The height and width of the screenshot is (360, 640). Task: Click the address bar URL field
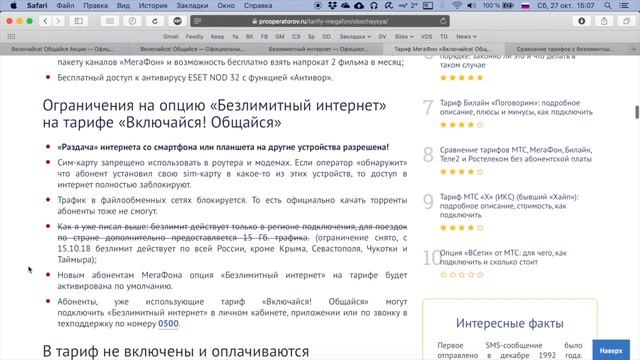click(320, 21)
